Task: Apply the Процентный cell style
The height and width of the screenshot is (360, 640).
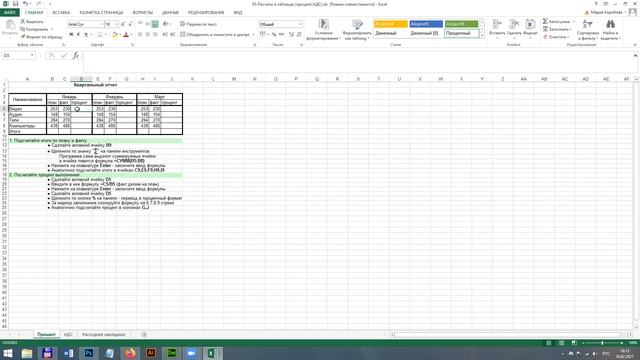Action: tap(461, 33)
